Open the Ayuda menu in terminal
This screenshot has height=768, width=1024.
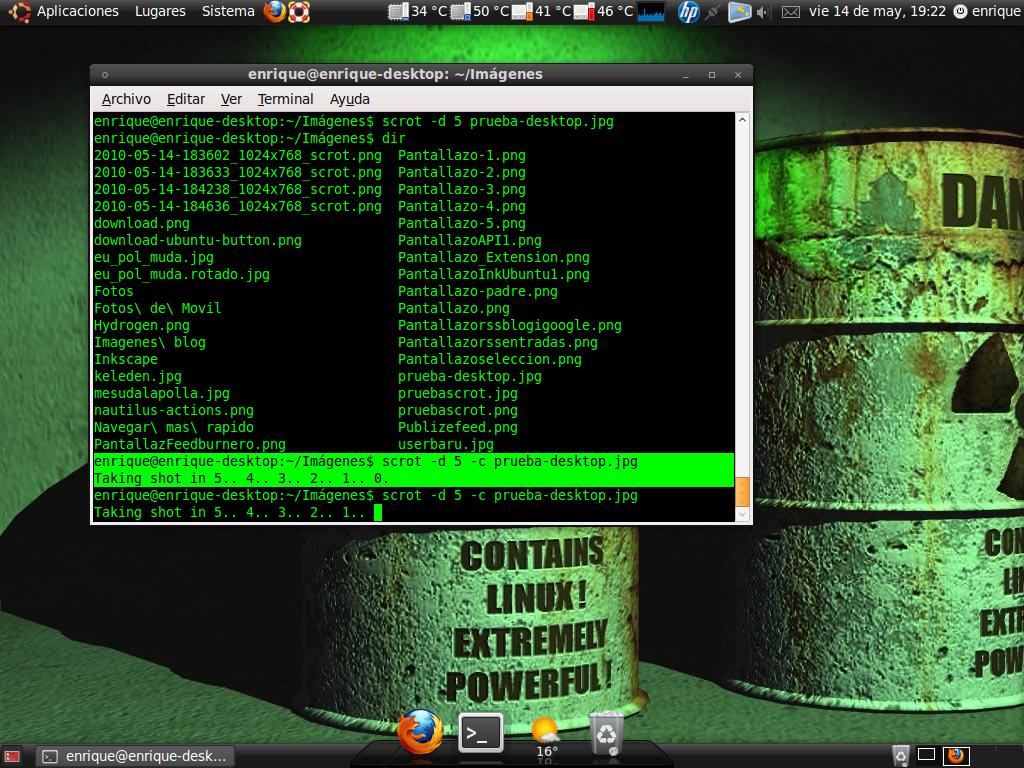pos(349,99)
